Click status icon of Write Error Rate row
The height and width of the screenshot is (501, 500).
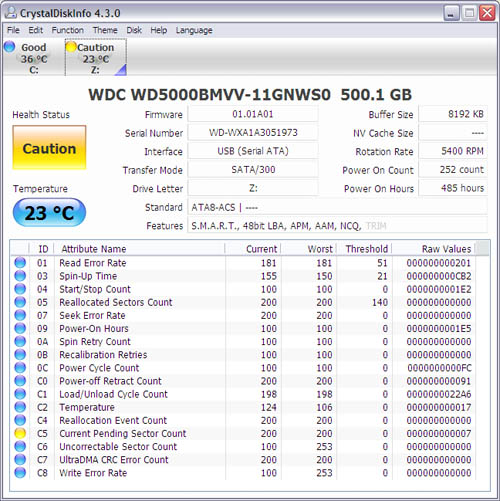click(20, 473)
